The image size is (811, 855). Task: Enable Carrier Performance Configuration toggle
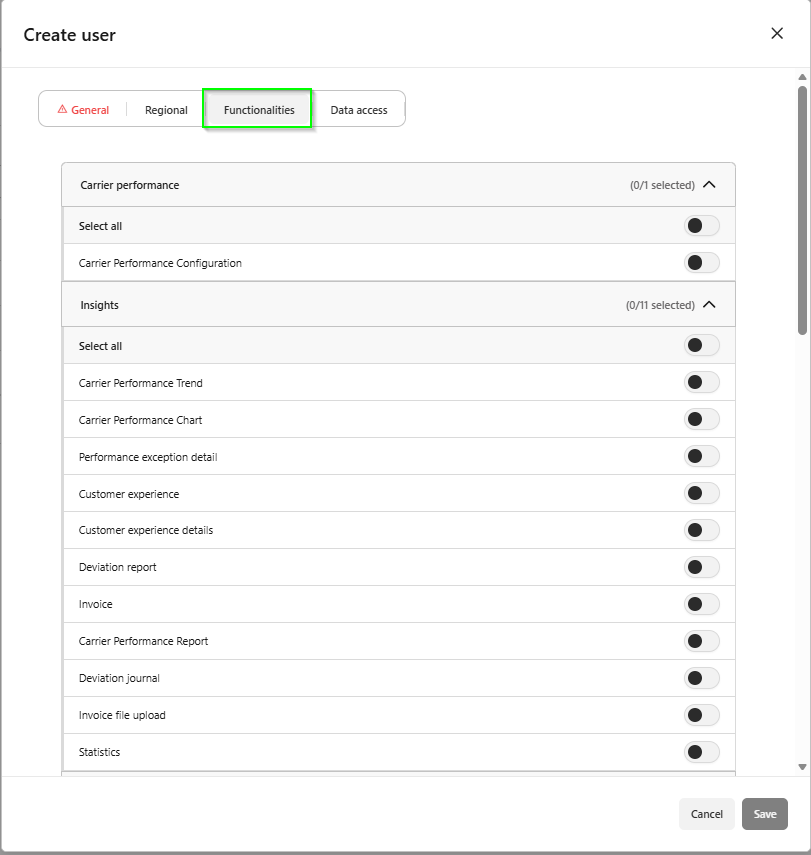coord(701,263)
